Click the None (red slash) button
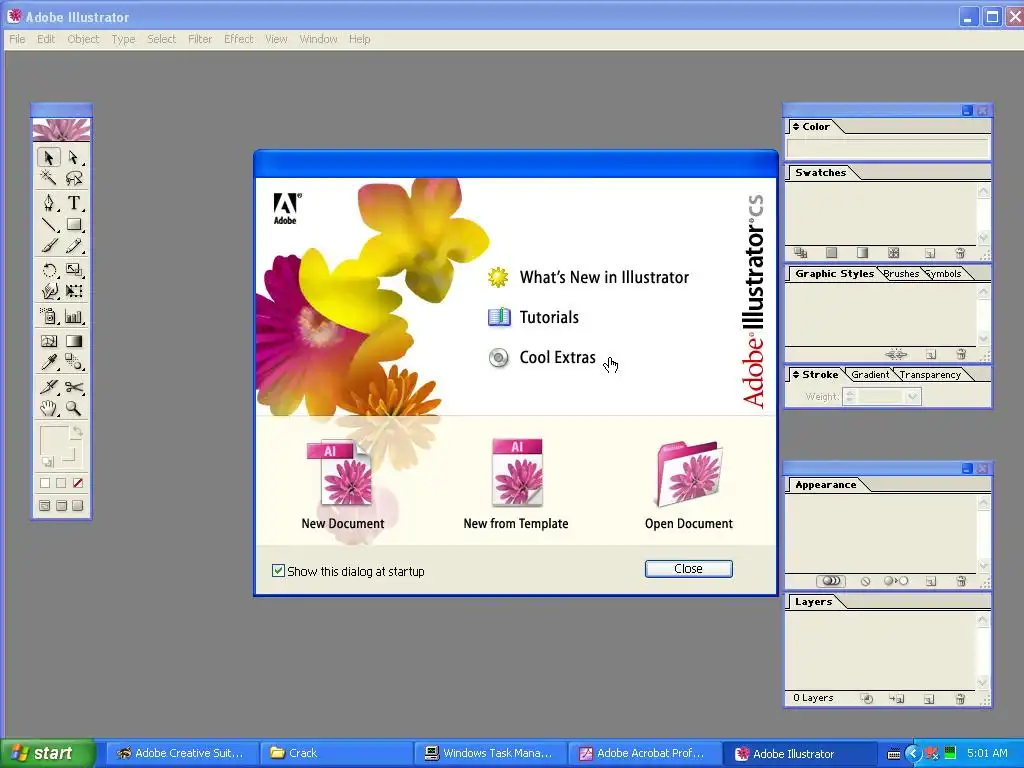The image size is (1024, 768). pyautogui.click(x=78, y=483)
